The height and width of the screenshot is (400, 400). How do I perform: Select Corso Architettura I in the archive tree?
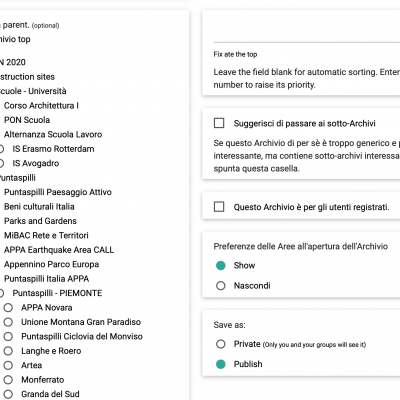pyautogui.click(x=41, y=105)
